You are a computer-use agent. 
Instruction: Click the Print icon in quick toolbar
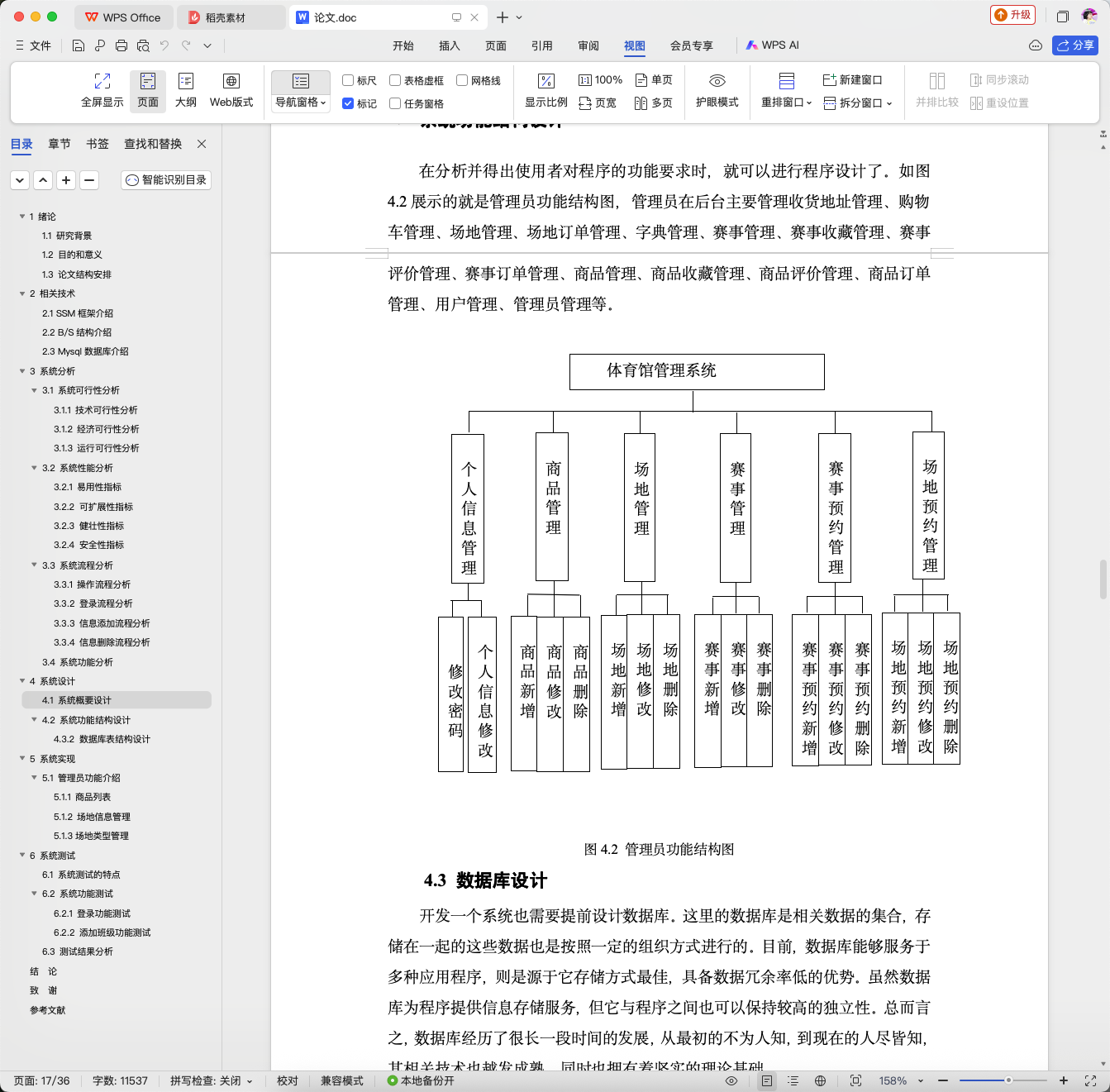click(x=121, y=45)
